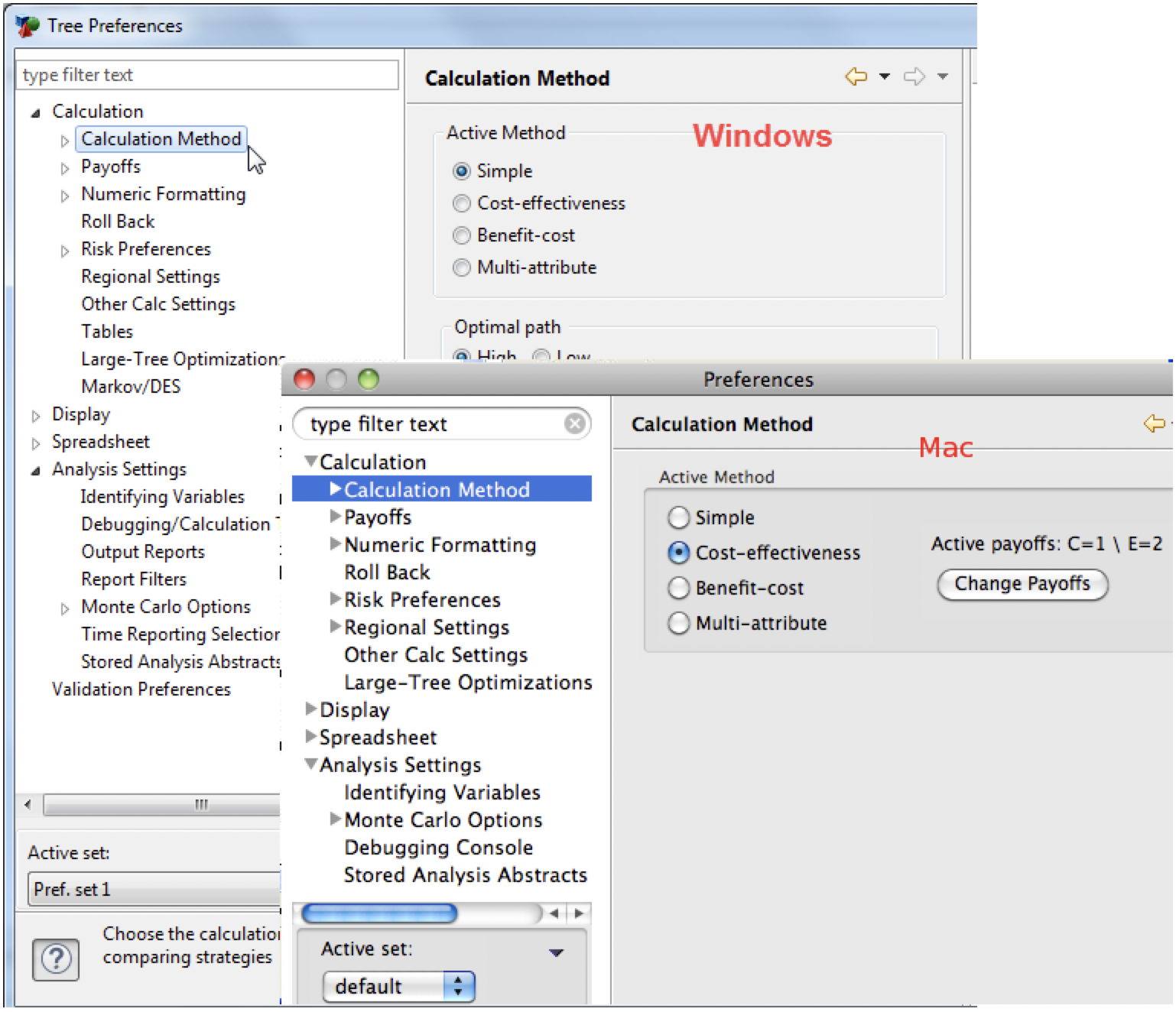
Task: Select the Simple active method radio button
Action: pos(462,171)
